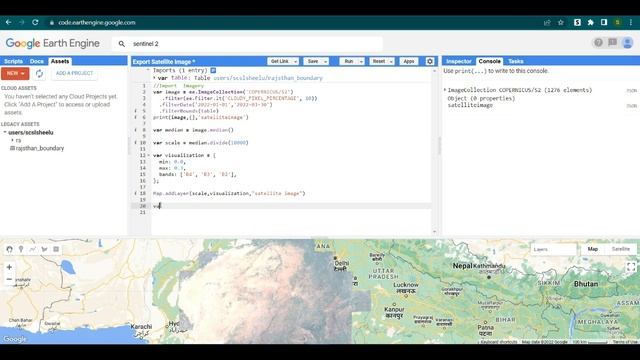Open the users/scslsheelu/rajsthan_boundary link

pos(268,78)
